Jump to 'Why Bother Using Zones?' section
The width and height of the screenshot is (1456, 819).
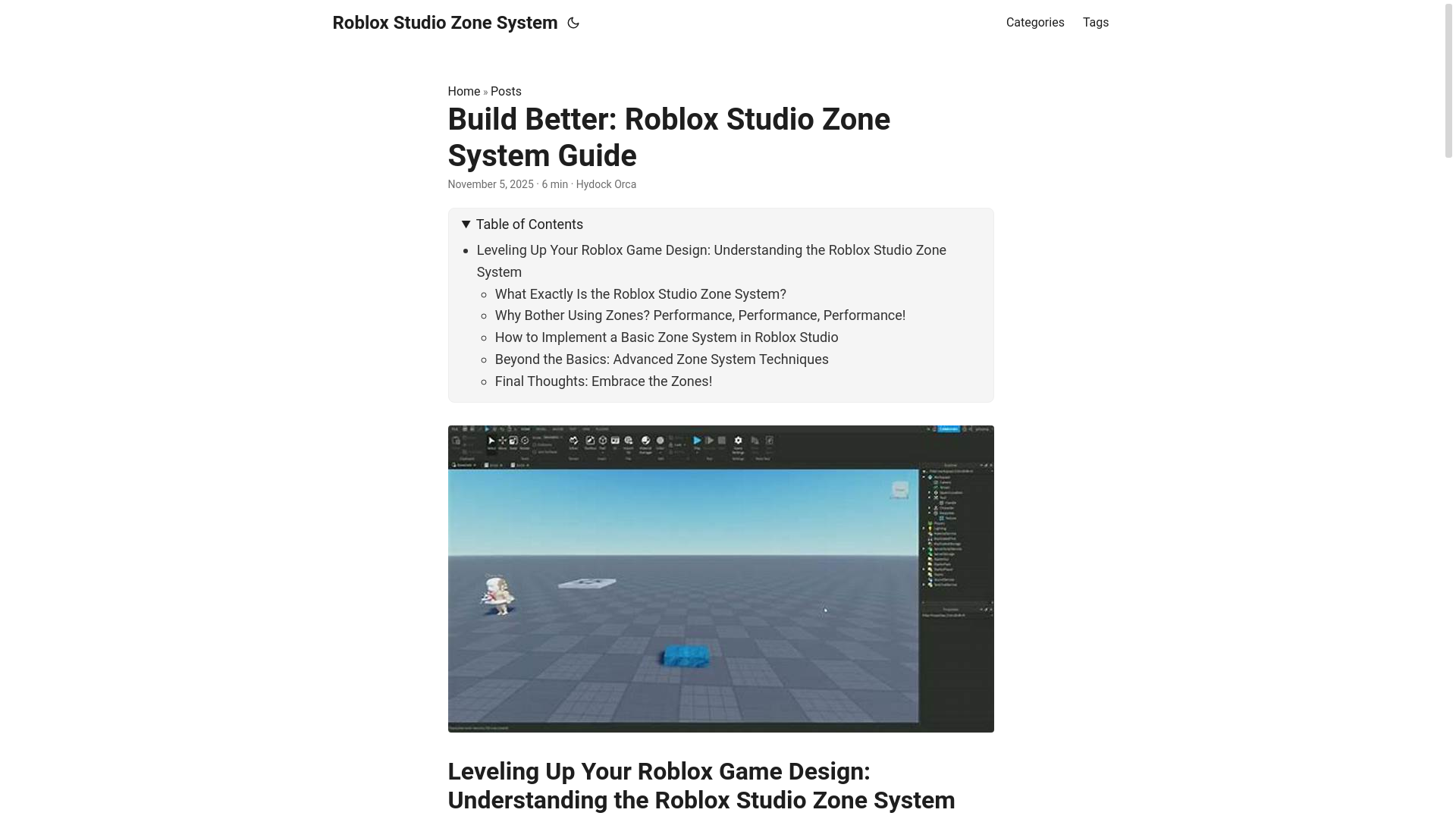tap(700, 315)
